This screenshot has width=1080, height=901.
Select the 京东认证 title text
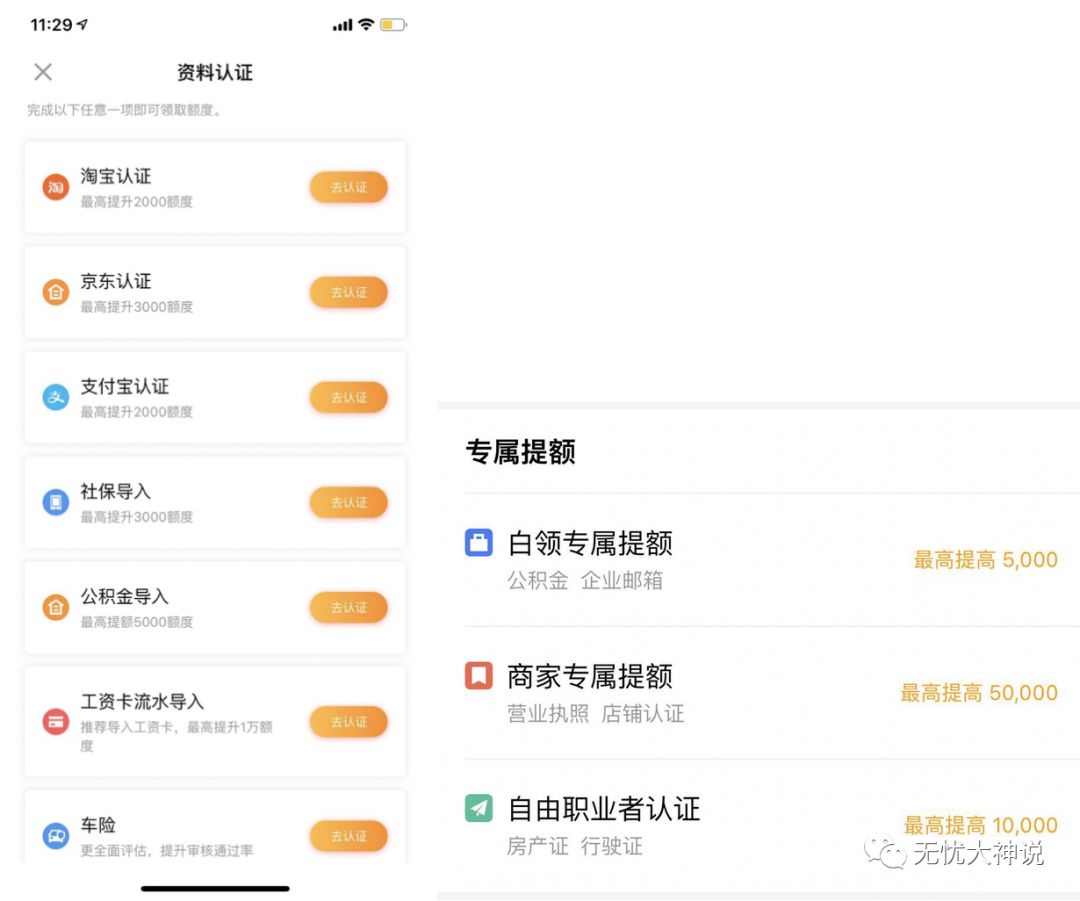(x=116, y=281)
